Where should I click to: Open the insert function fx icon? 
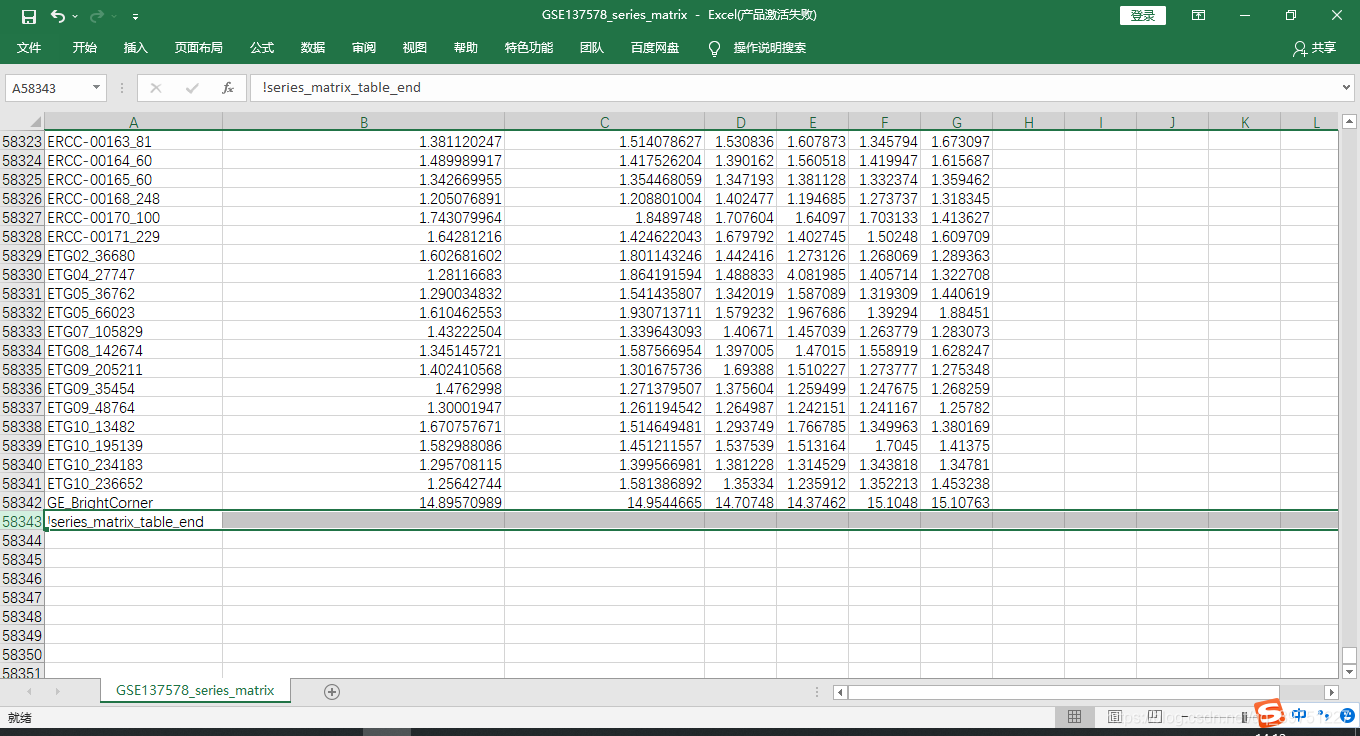pyautogui.click(x=228, y=88)
